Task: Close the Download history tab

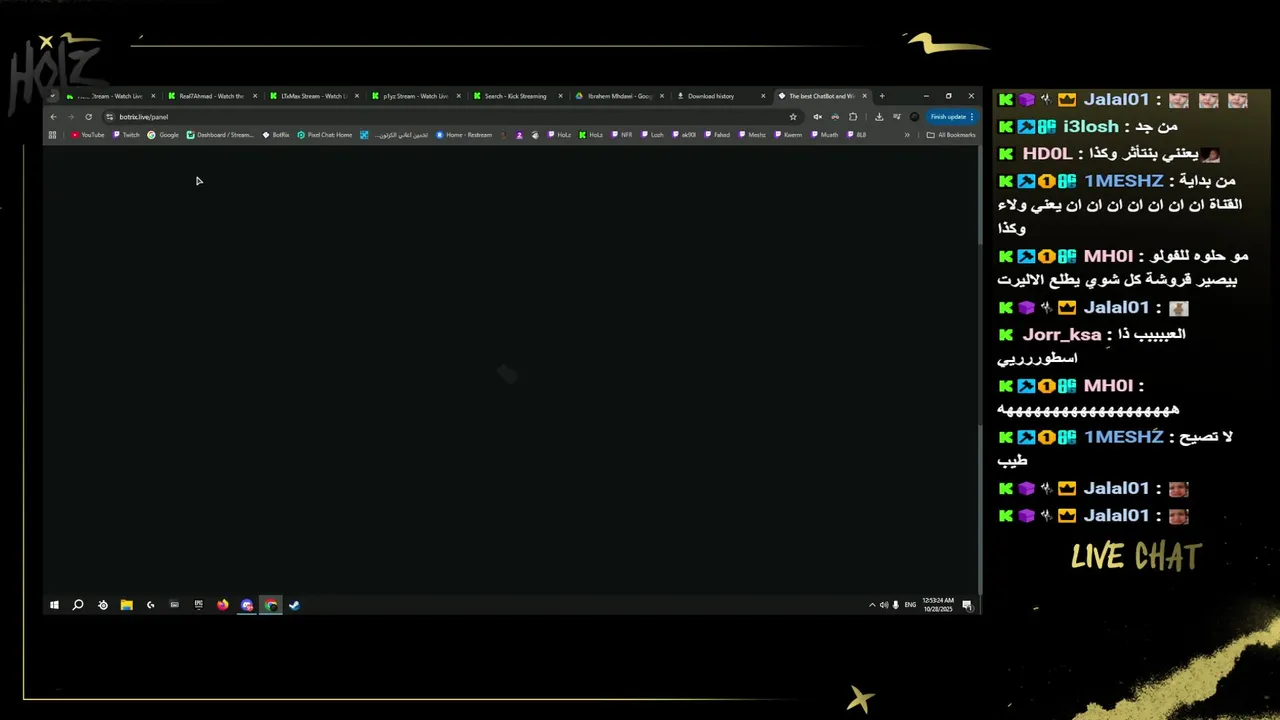Action: 763,96
